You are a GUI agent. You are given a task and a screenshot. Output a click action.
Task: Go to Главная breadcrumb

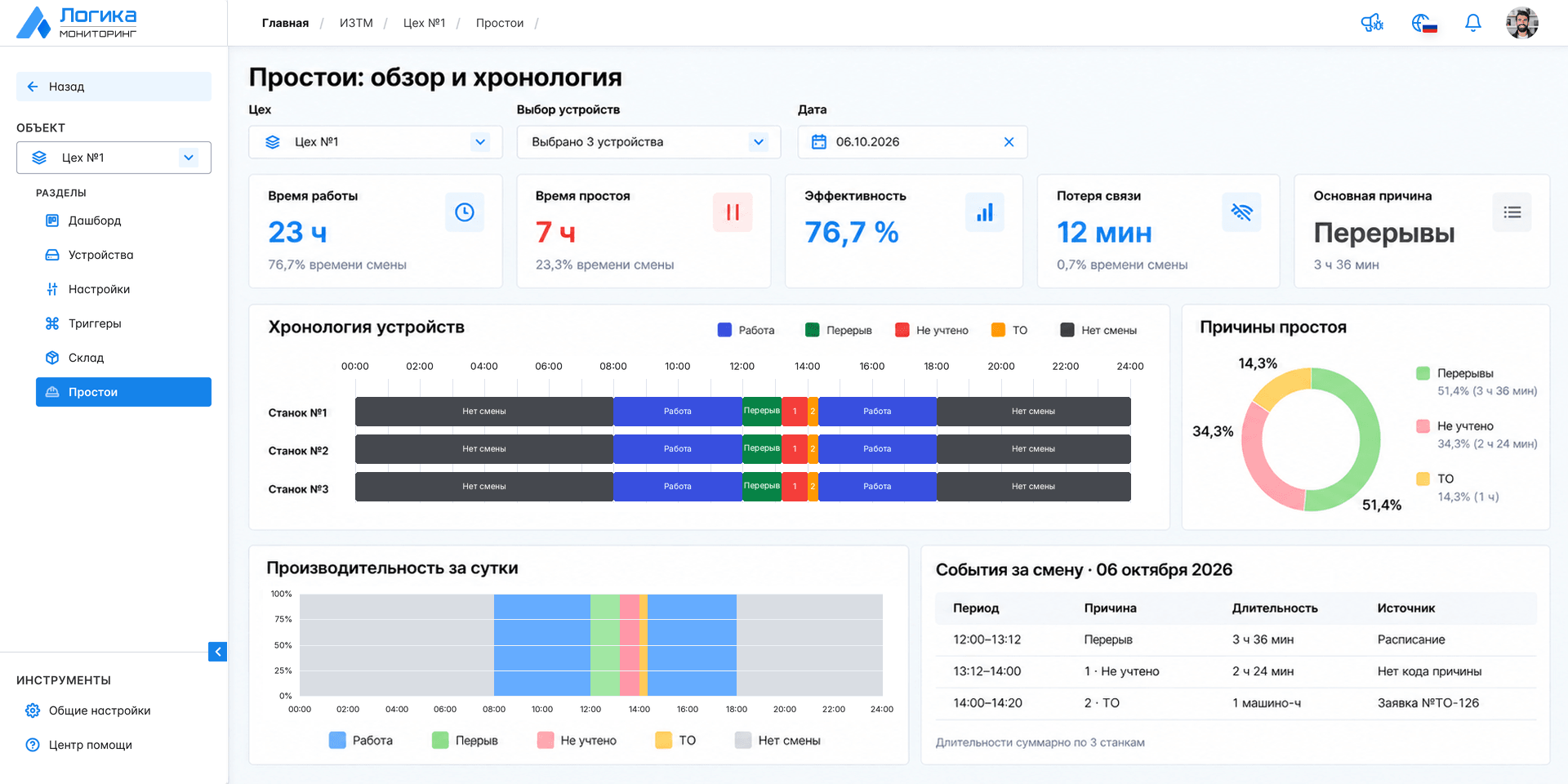pyautogui.click(x=285, y=23)
